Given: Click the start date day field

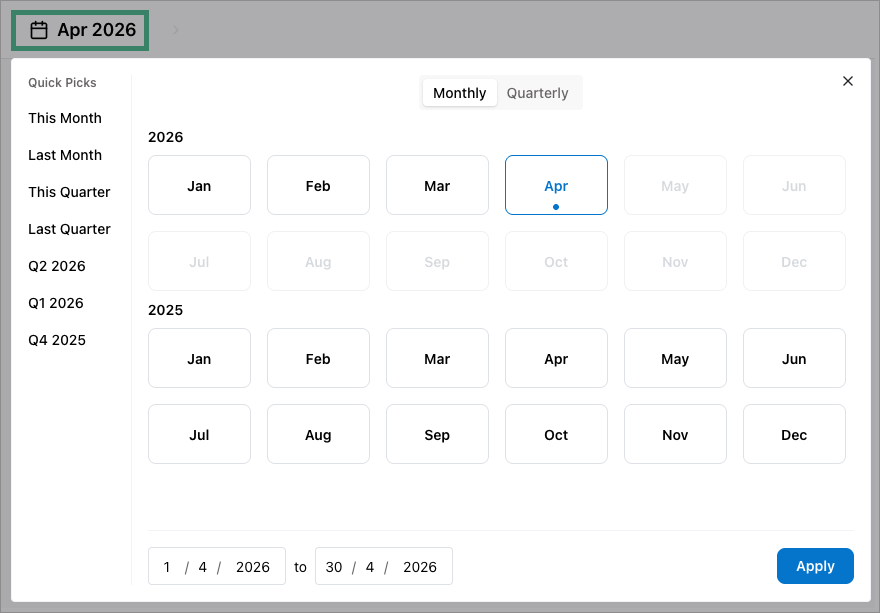Looking at the screenshot, I should (167, 567).
